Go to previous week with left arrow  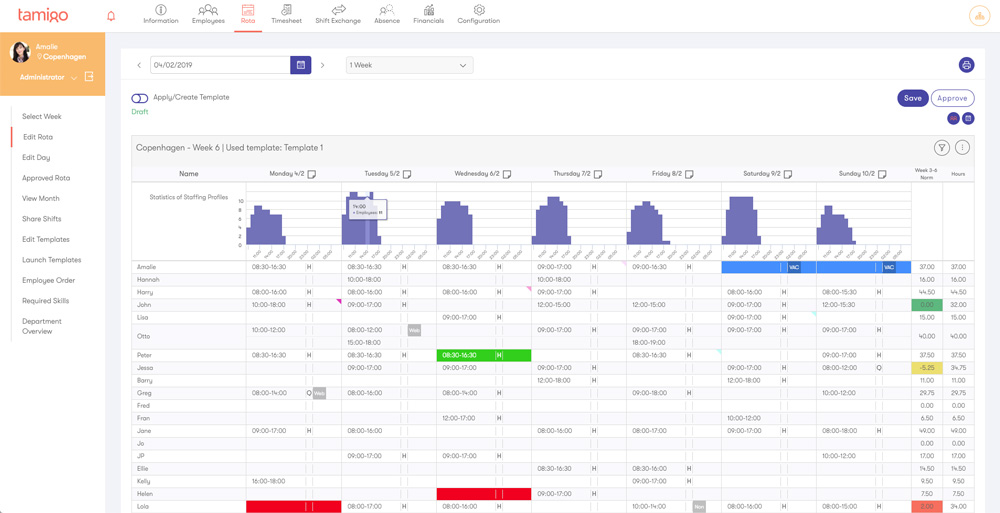tap(139, 65)
